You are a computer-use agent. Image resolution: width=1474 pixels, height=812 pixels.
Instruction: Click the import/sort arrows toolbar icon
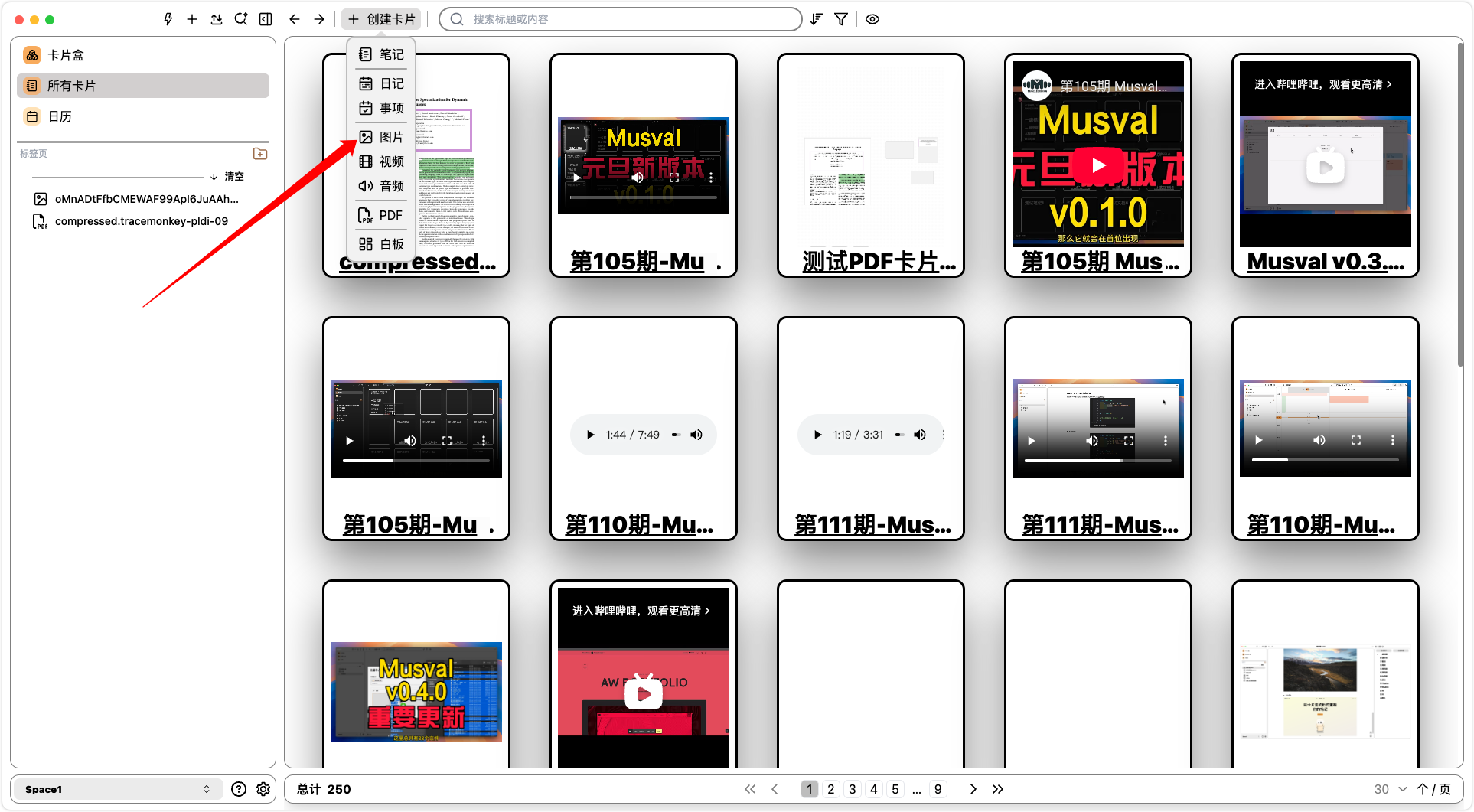217,19
